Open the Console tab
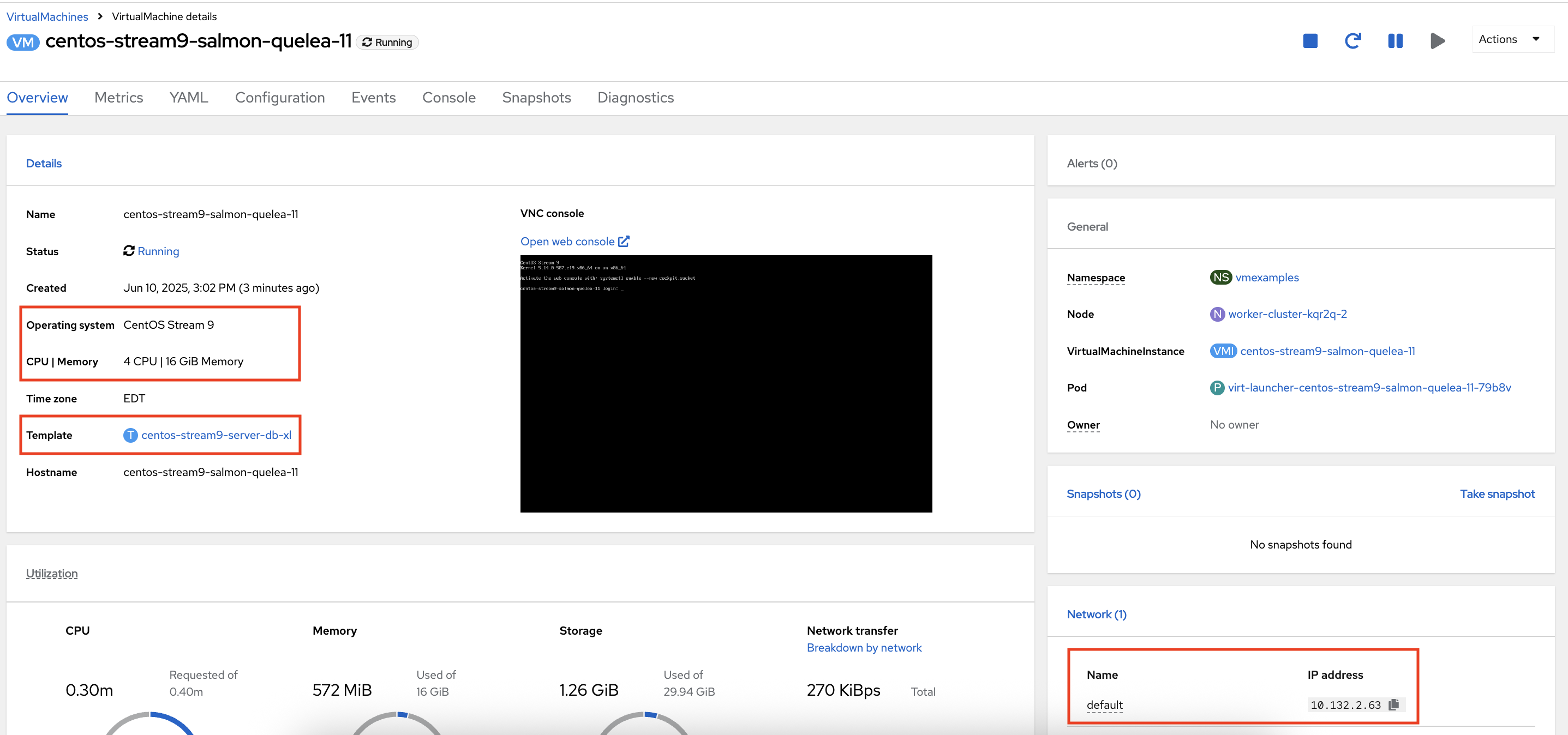This screenshot has height=735, width=1568. [x=449, y=98]
